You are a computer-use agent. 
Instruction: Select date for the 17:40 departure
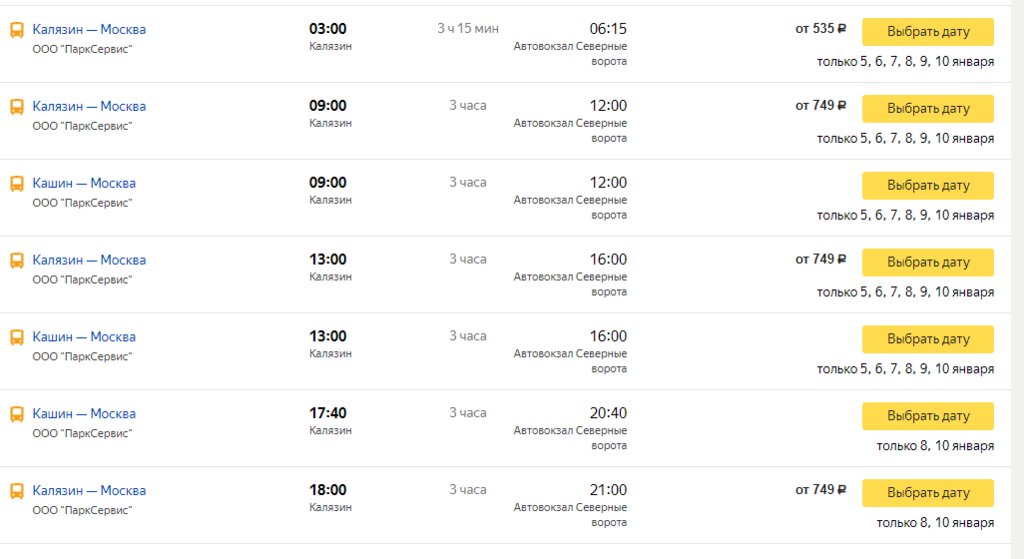[x=928, y=416]
